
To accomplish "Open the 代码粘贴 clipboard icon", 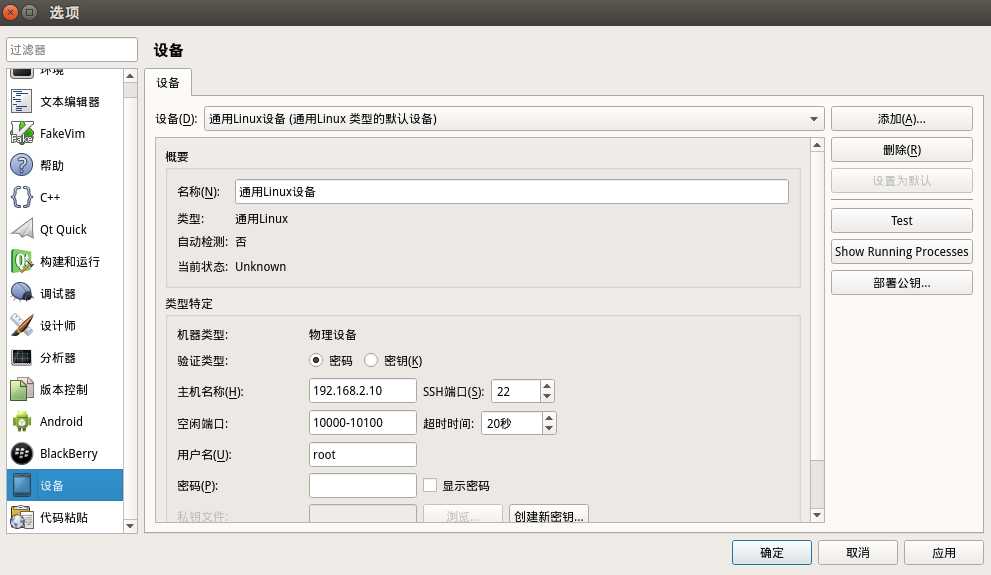I will pyautogui.click(x=21, y=518).
